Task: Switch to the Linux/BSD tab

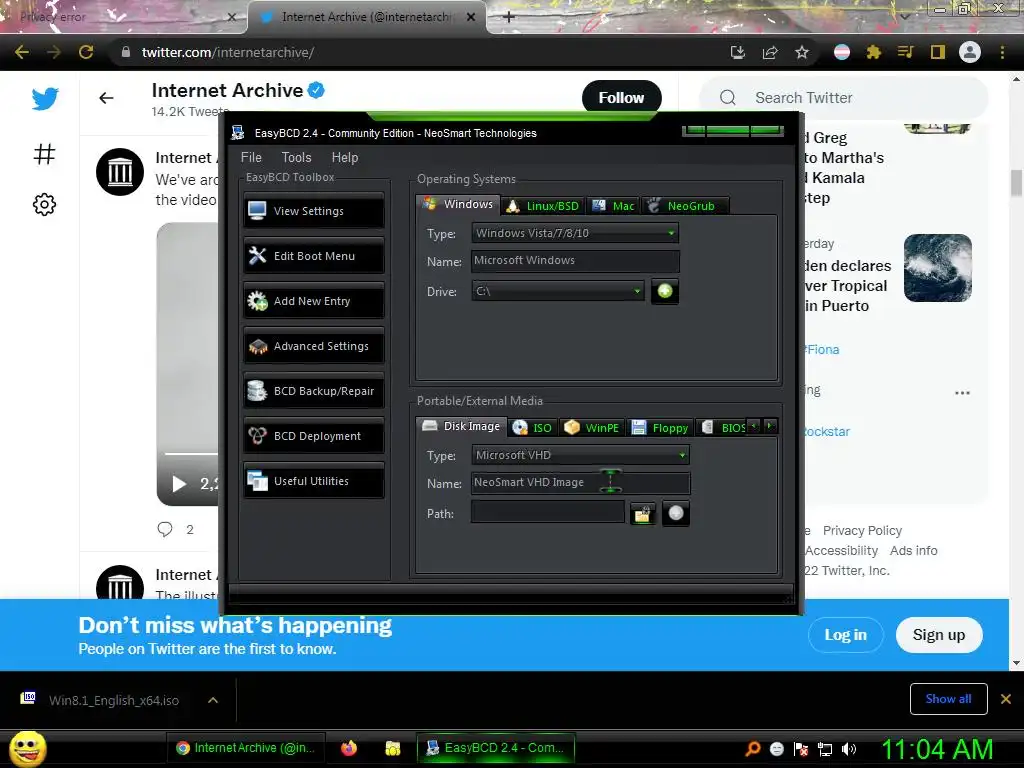Action: 543,206
